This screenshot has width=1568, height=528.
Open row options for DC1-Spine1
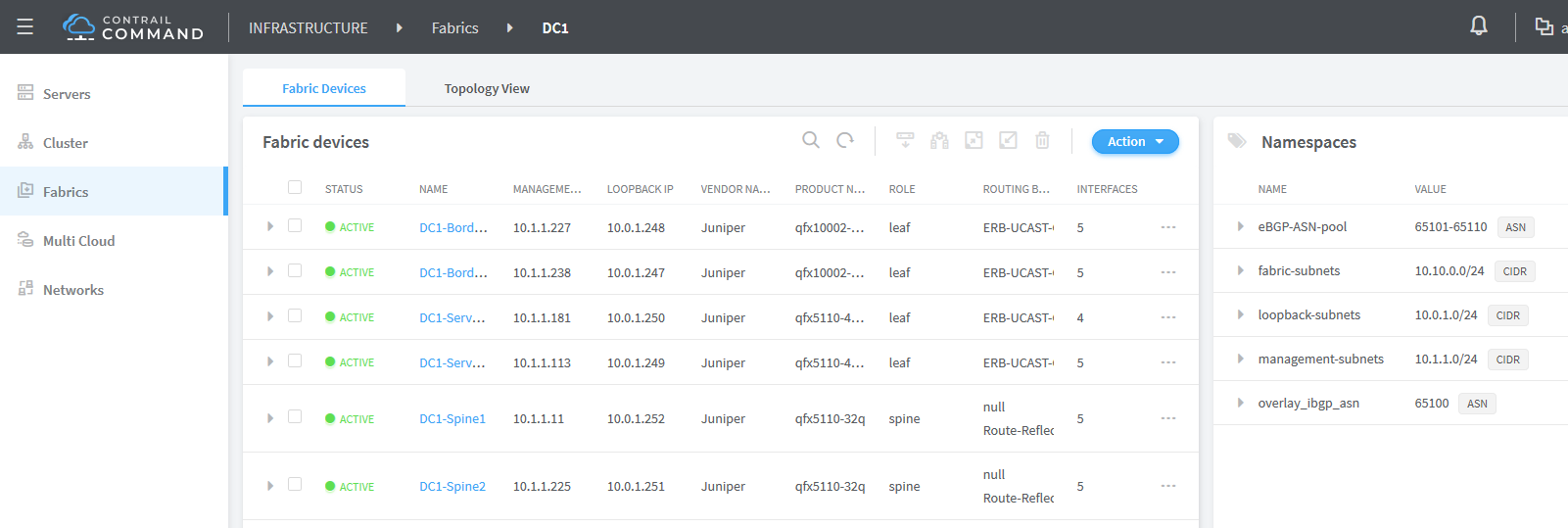click(1167, 418)
